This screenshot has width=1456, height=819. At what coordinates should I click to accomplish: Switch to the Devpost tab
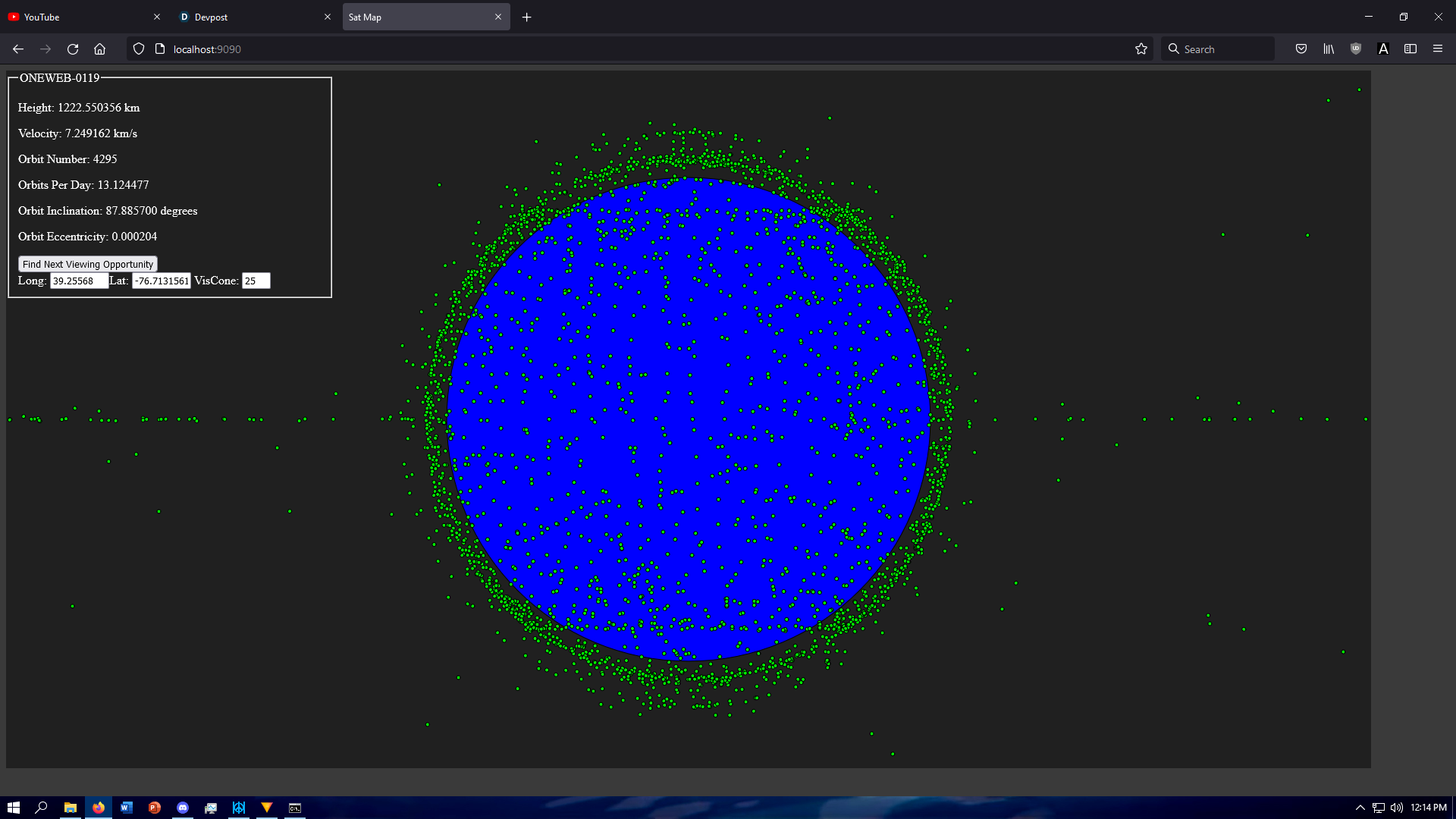(243, 17)
